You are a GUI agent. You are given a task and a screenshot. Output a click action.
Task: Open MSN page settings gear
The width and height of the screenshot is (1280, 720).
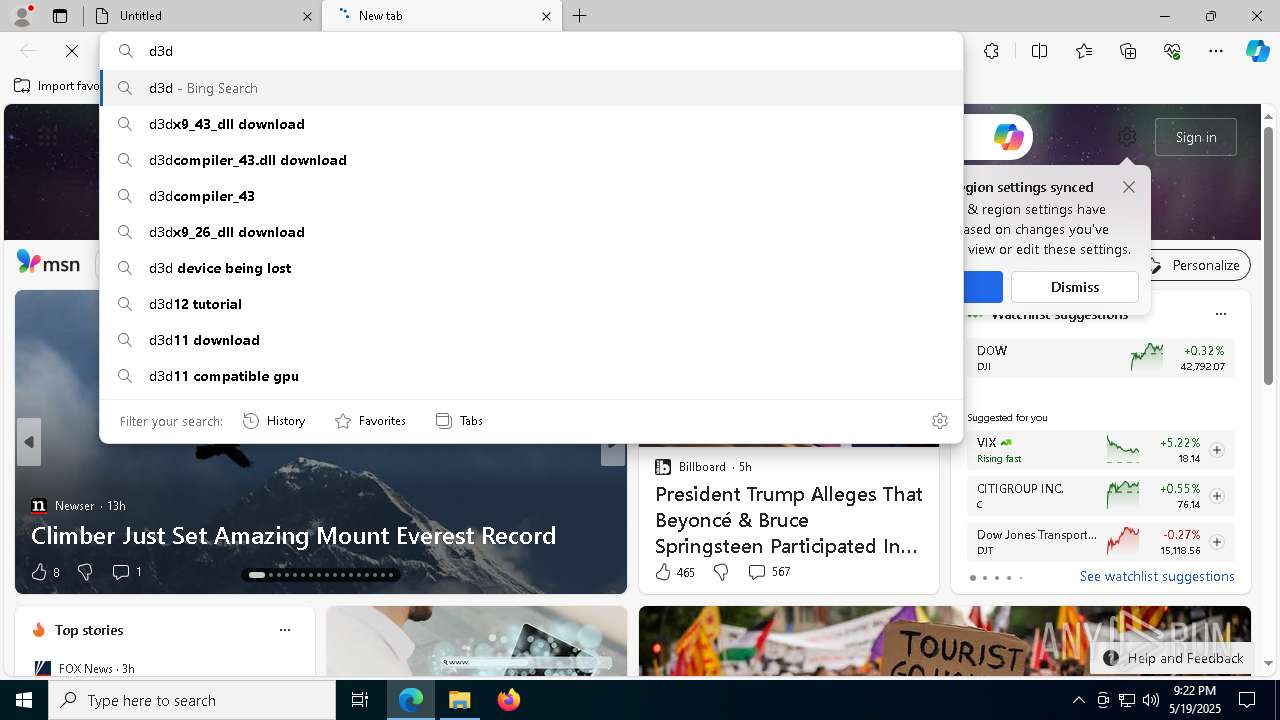click(x=1127, y=137)
